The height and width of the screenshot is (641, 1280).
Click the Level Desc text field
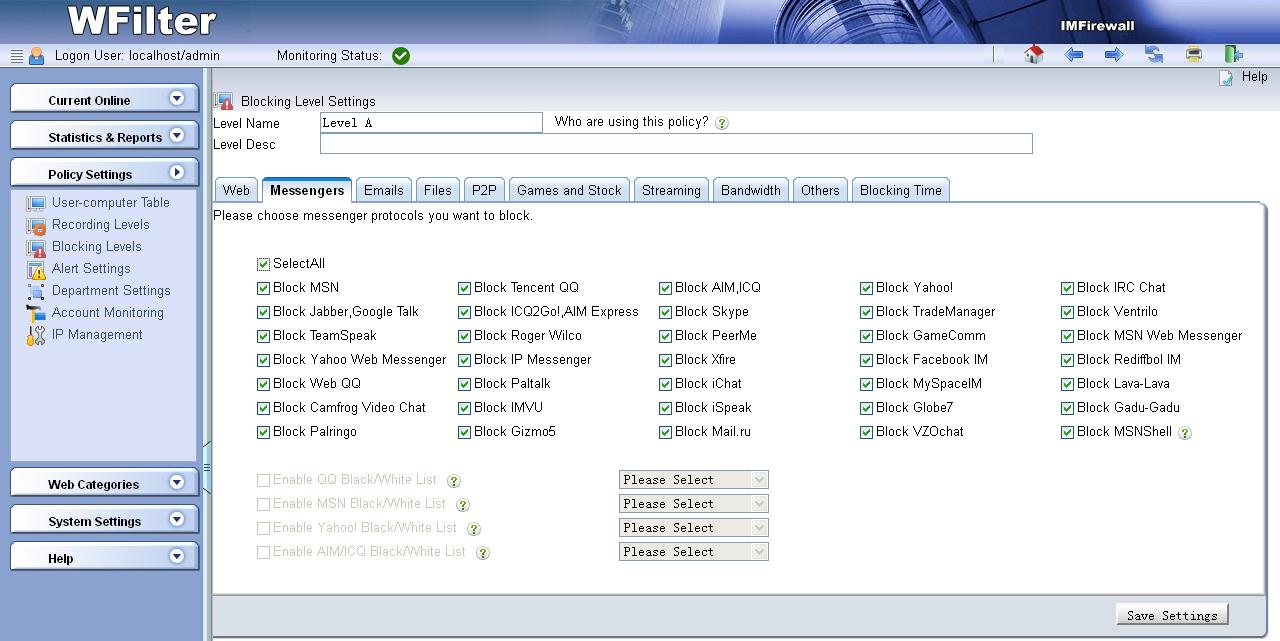click(675, 144)
